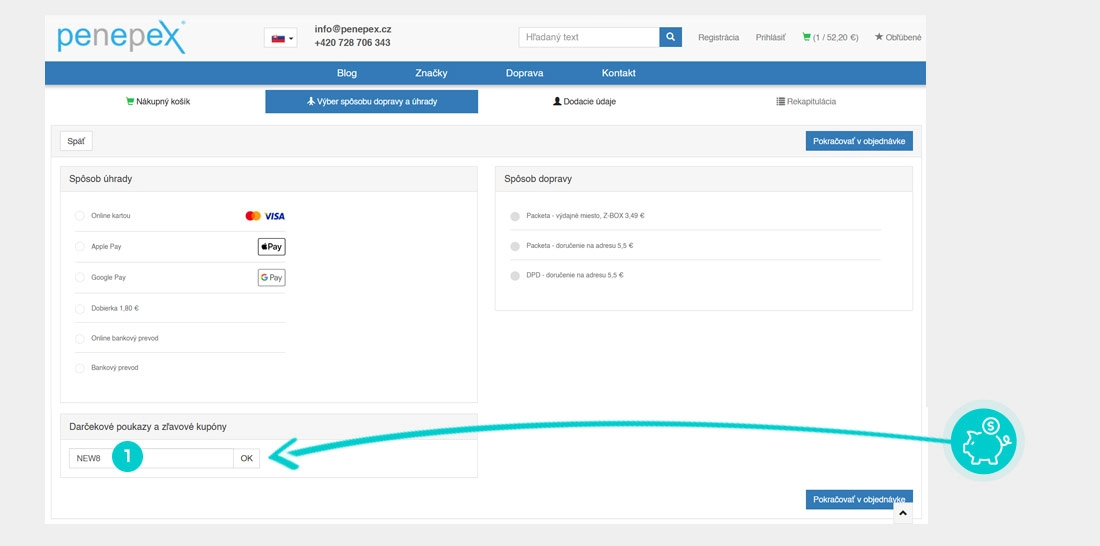This screenshot has height=546, width=1100.
Task: Click the phone number +420 728 706 343
Action: pyautogui.click(x=353, y=43)
